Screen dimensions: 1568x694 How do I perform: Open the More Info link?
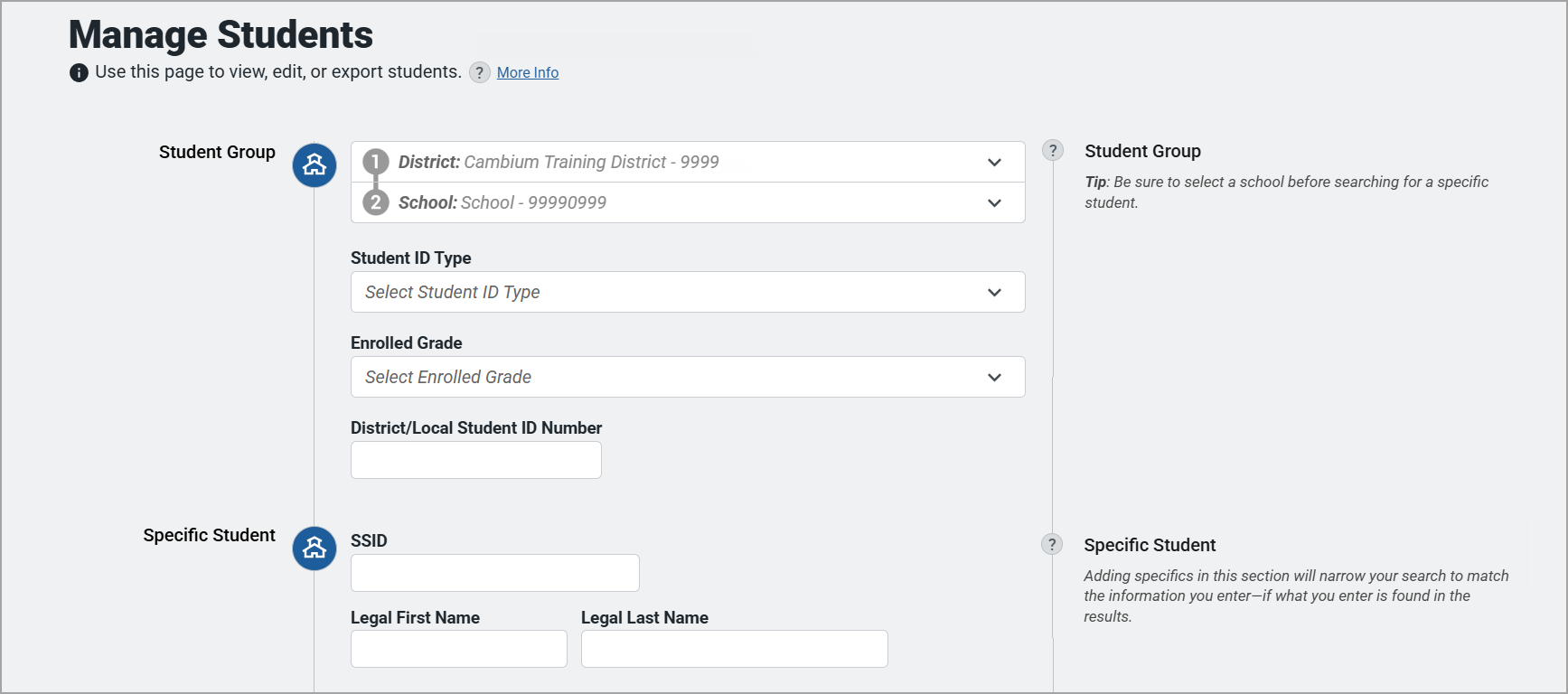[528, 73]
